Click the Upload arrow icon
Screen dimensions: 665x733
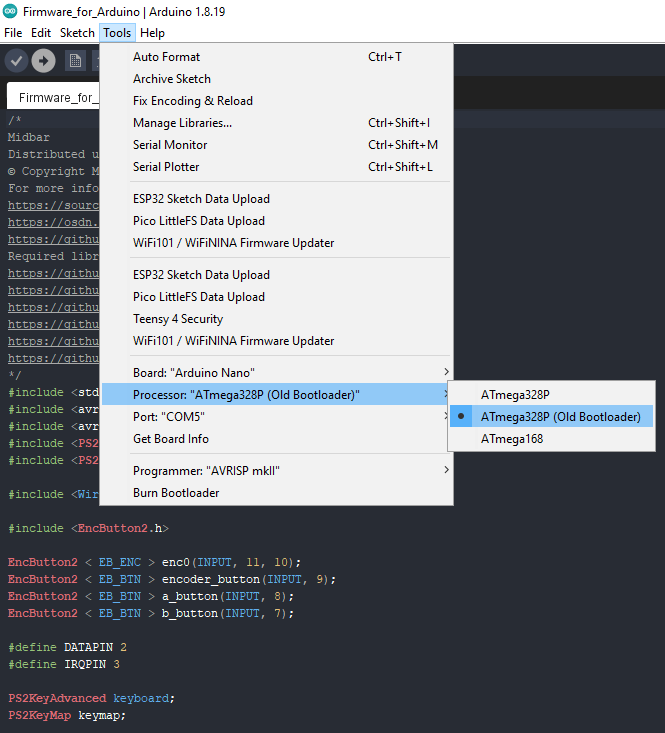pos(43,61)
